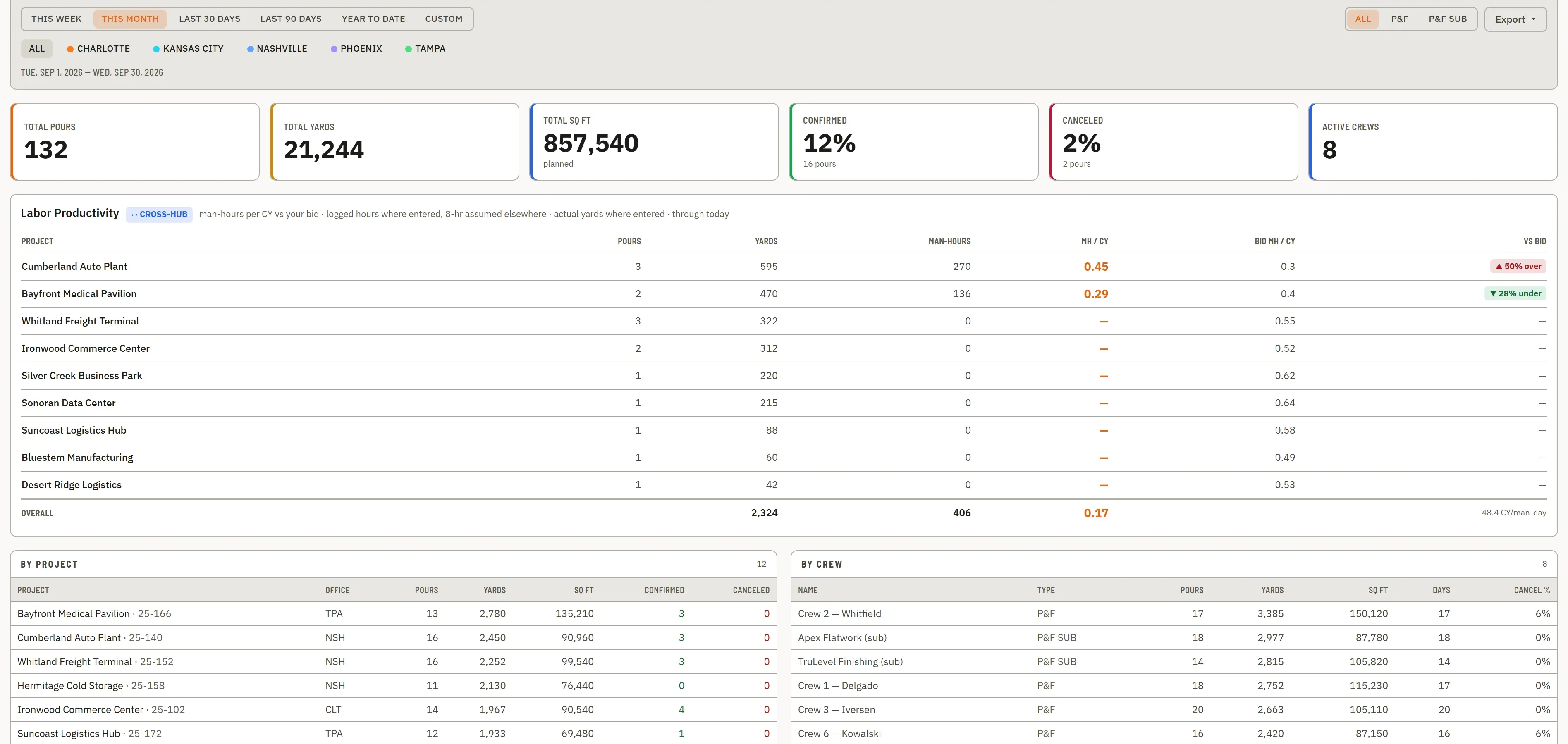Viewport: 1568px width, 744px height.
Task: Open Hermitage Cold Storage · 25-158 project row
Action: (x=393, y=686)
